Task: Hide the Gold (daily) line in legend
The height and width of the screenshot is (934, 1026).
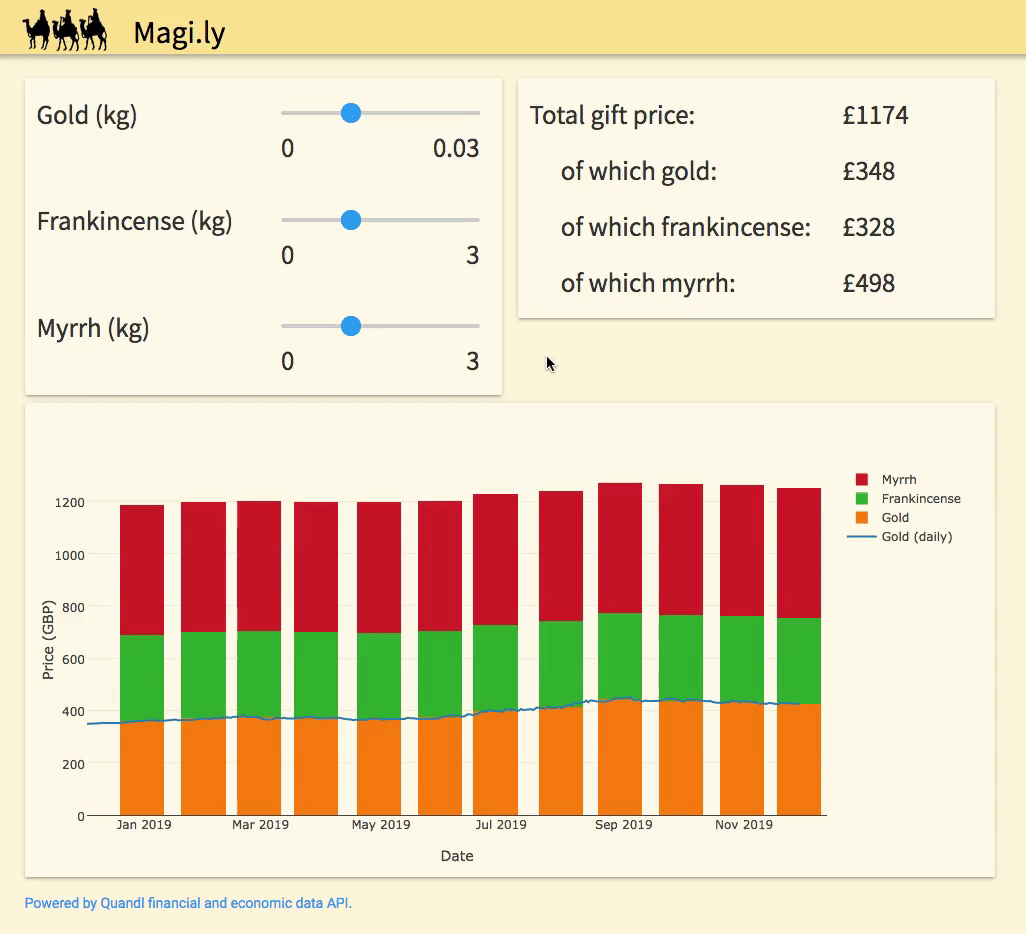Action: pyautogui.click(x=916, y=537)
